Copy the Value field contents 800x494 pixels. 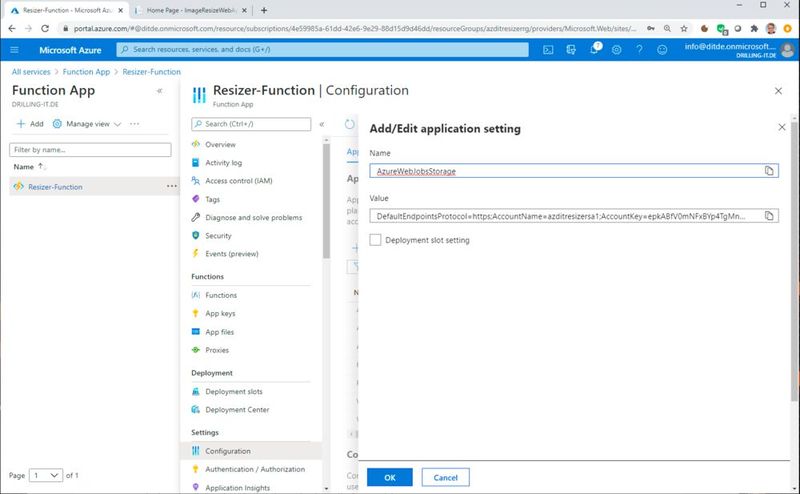[769, 216]
